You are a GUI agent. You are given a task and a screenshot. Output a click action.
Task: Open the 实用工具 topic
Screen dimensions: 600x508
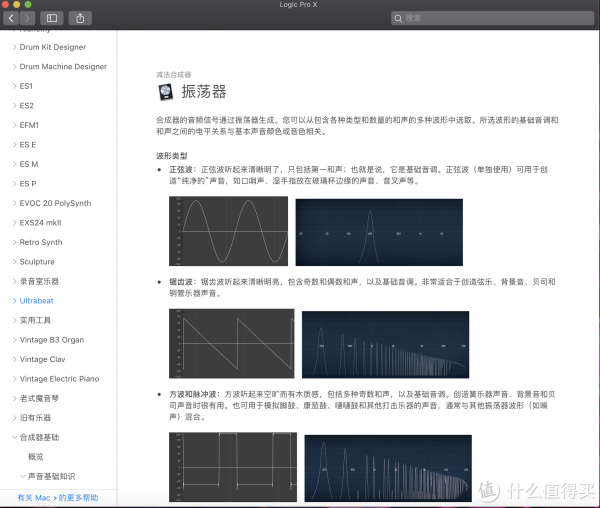(x=35, y=320)
